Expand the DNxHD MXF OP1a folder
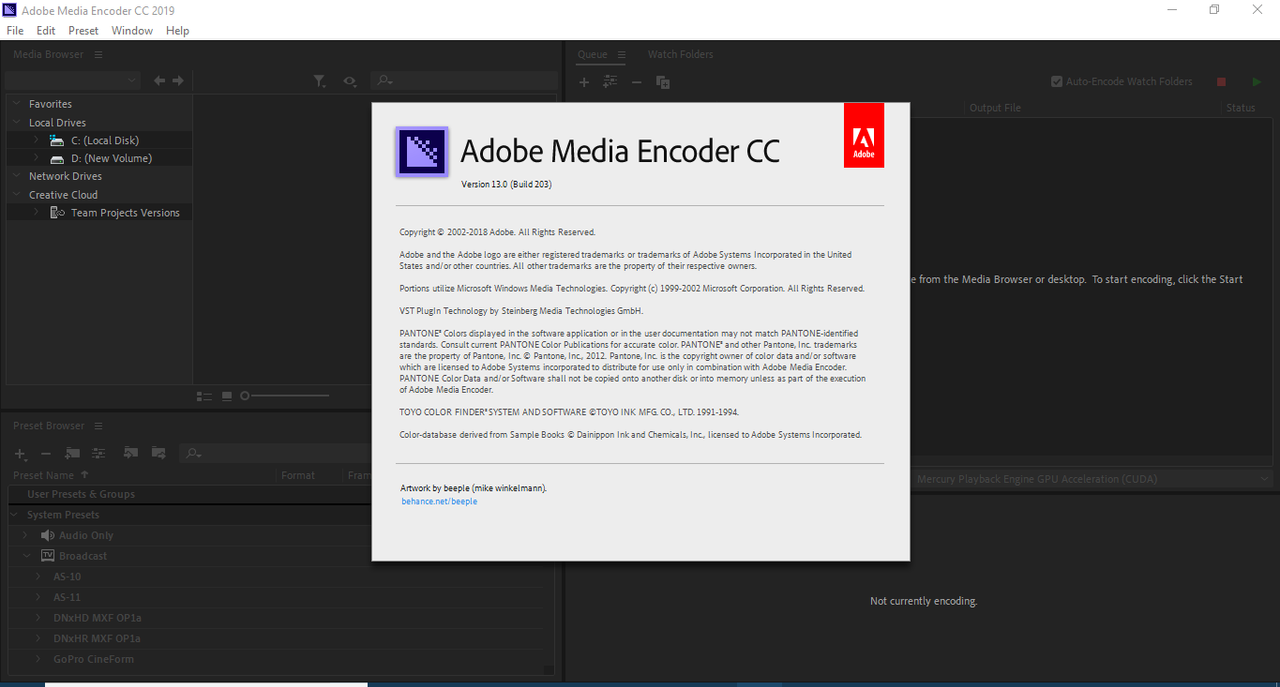This screenshot has height=687, width=1280. click(x=39, y=618)
